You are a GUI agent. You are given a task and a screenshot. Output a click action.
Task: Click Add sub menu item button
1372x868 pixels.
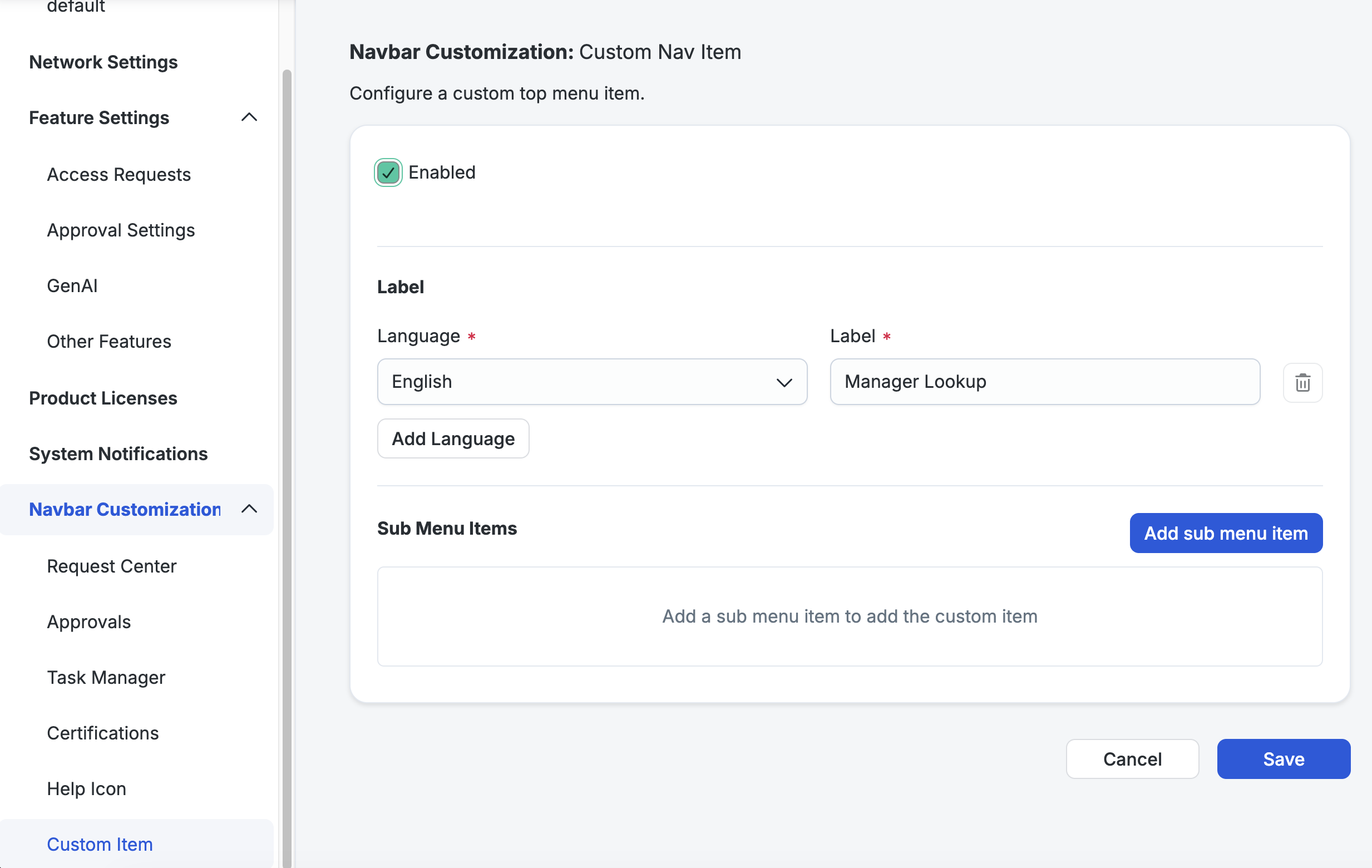(x=1226, y=533)
